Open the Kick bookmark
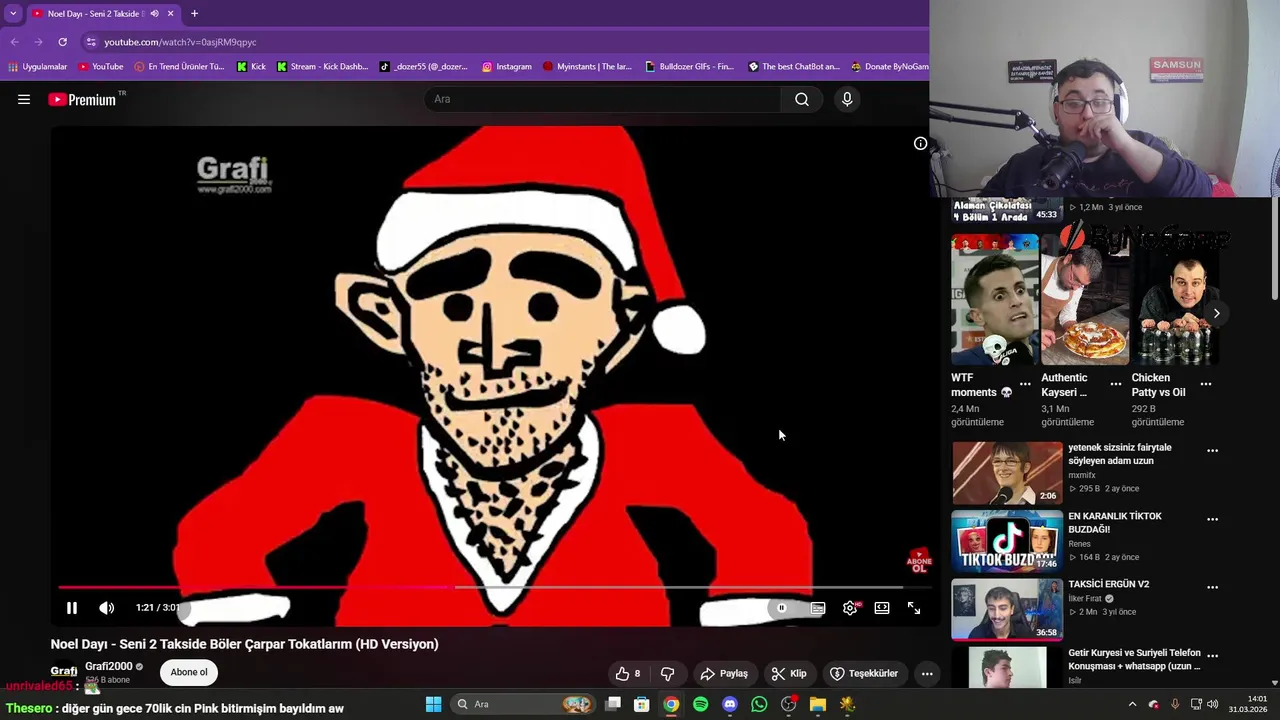This screenshot has height=720, width=1280. [x=251, y=67]
